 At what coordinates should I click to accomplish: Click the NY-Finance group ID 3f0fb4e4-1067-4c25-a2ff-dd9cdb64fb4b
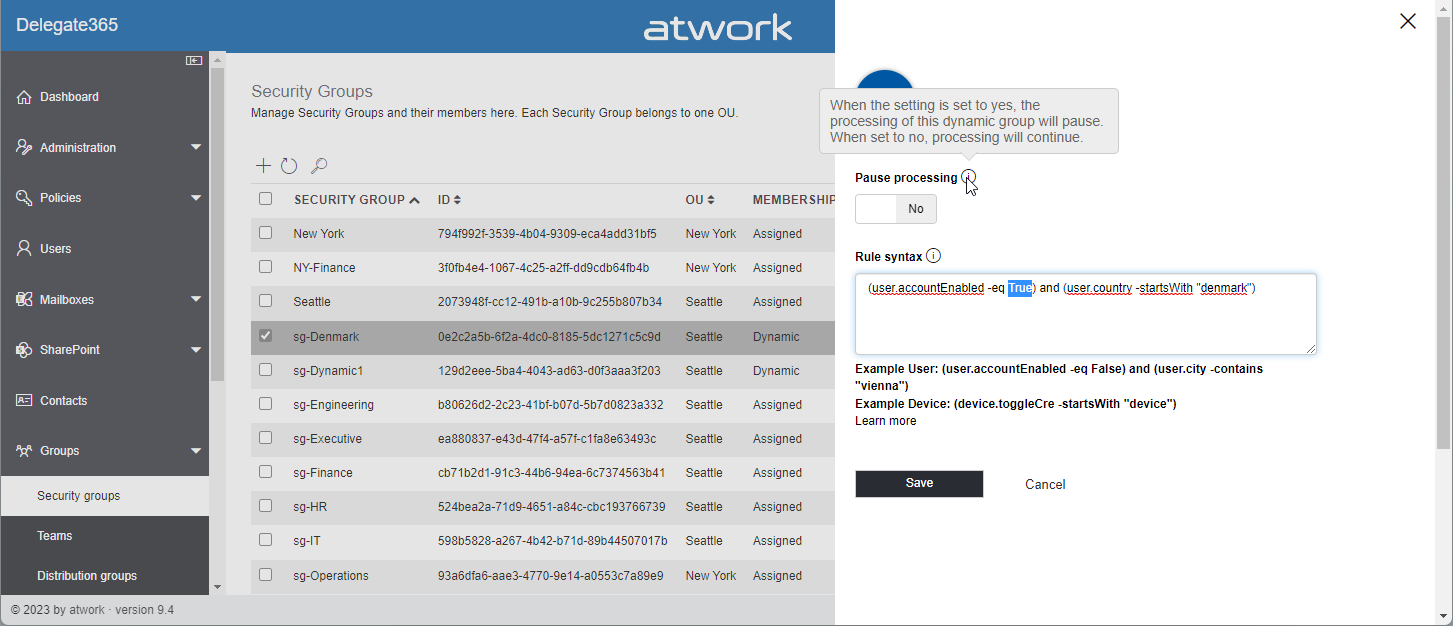pos(543,268)
